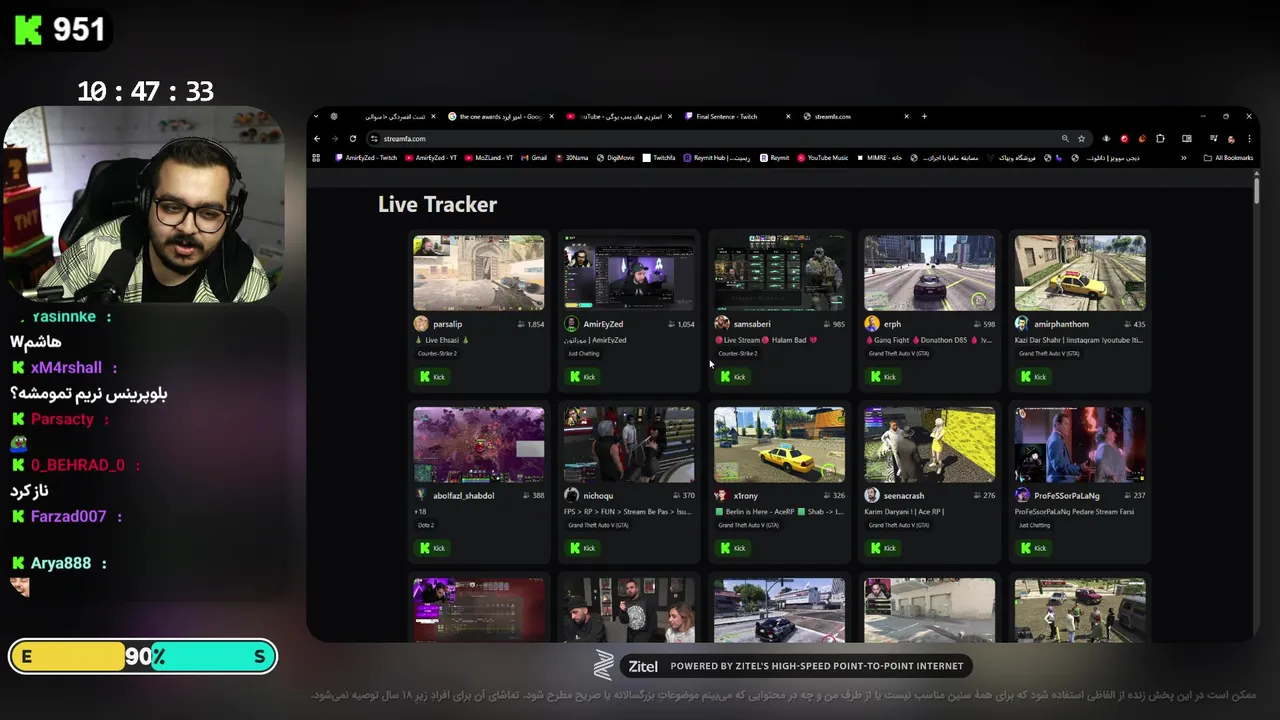
Task: Click chat username xM4rshall
Action: click(x=66, y=368)
